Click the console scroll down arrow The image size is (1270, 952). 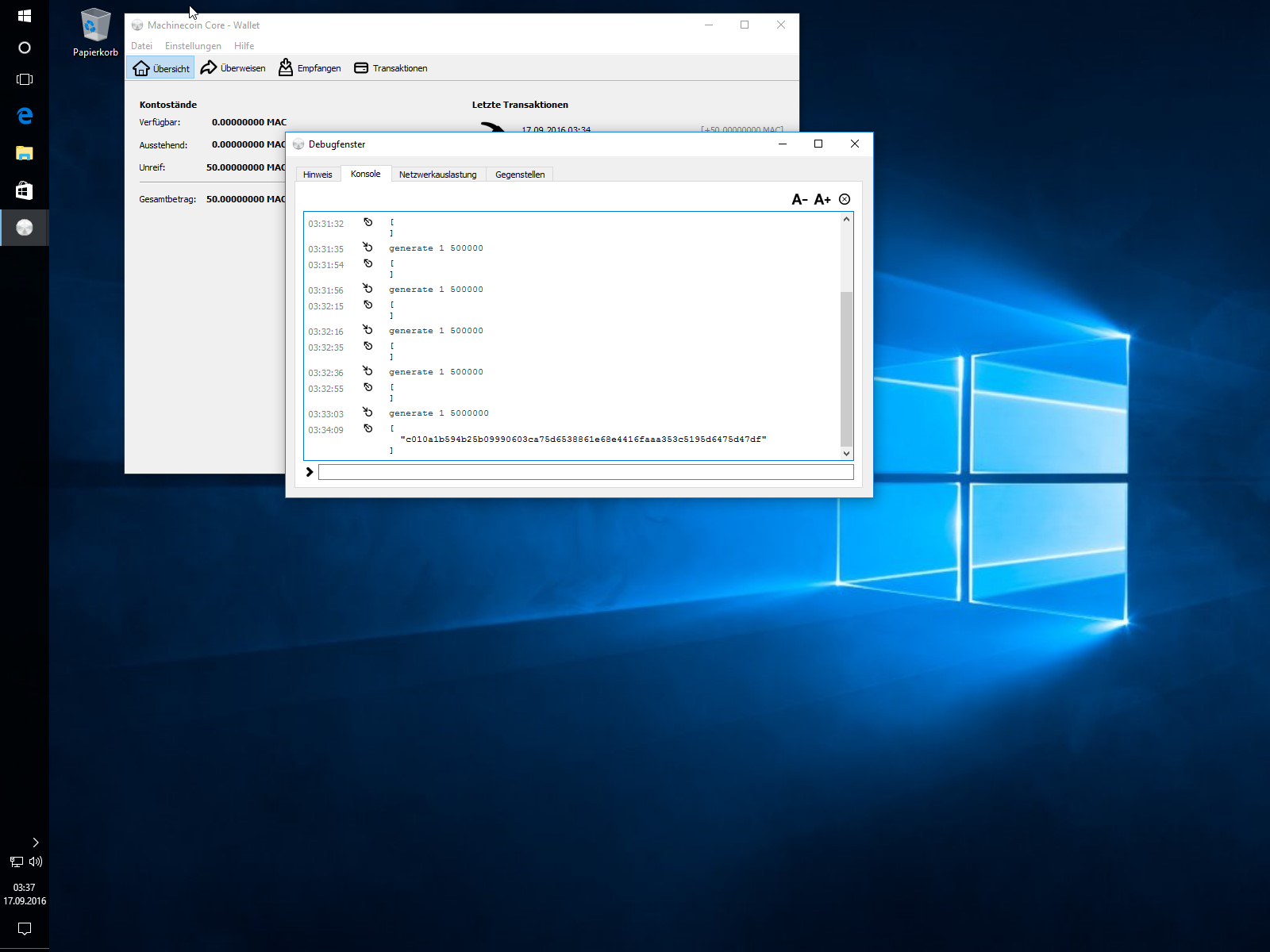pos(846,454)
